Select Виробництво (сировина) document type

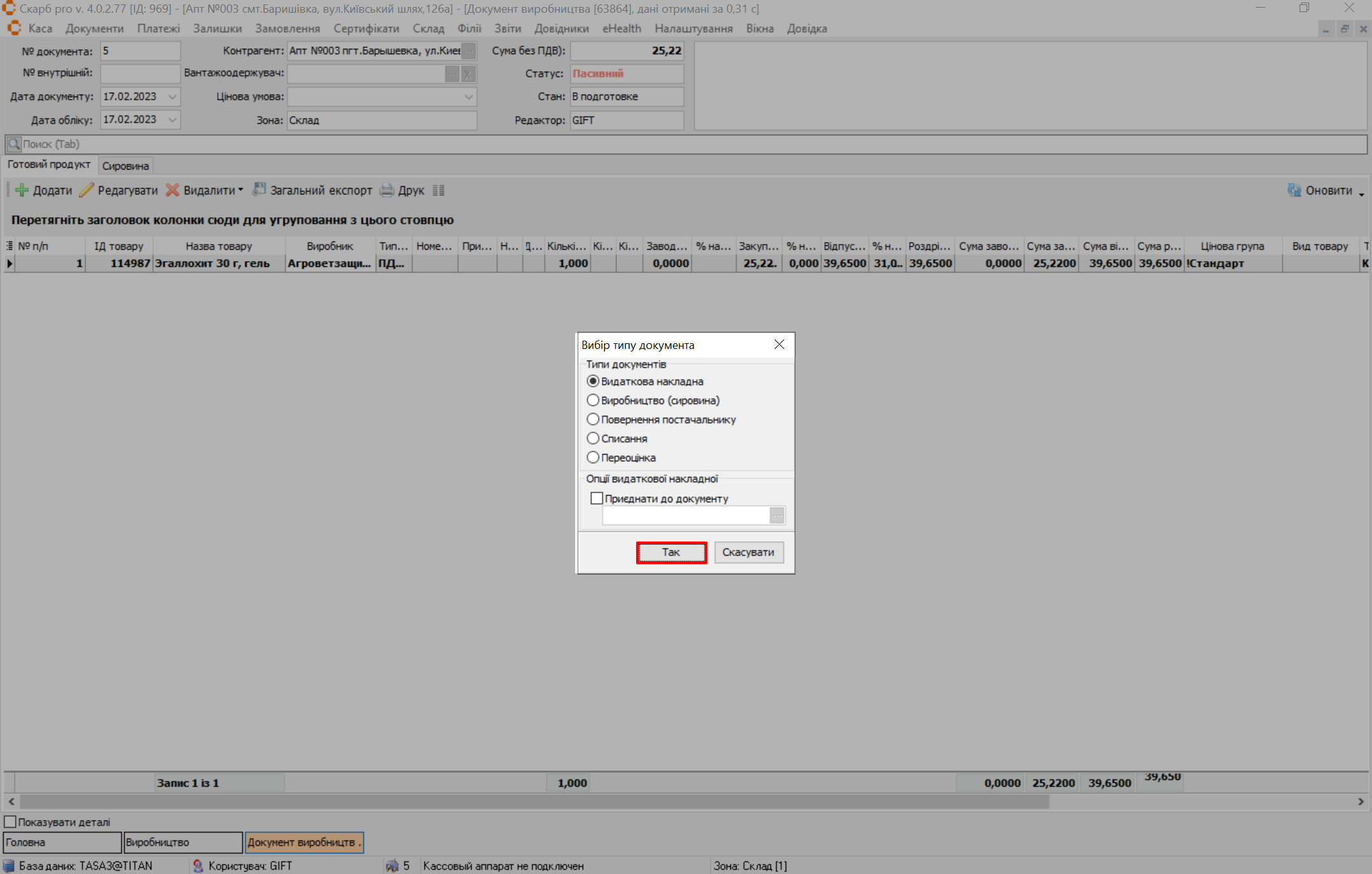coord(593,400)
